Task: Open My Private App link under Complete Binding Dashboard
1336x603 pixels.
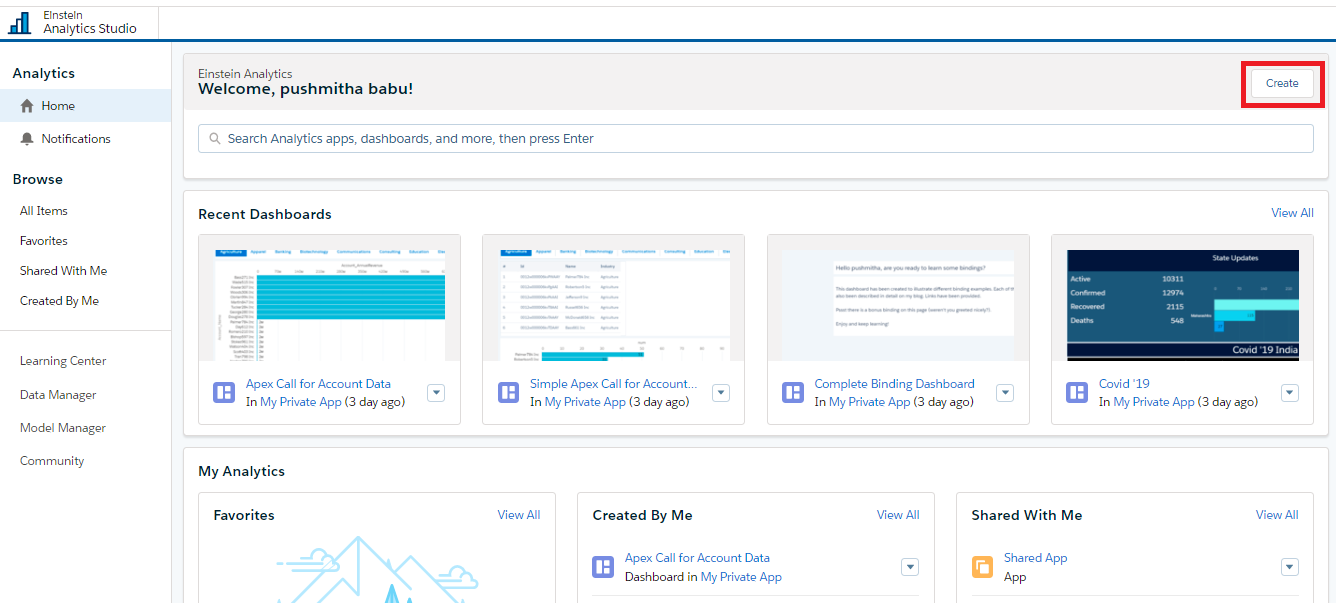Action: 870,402
